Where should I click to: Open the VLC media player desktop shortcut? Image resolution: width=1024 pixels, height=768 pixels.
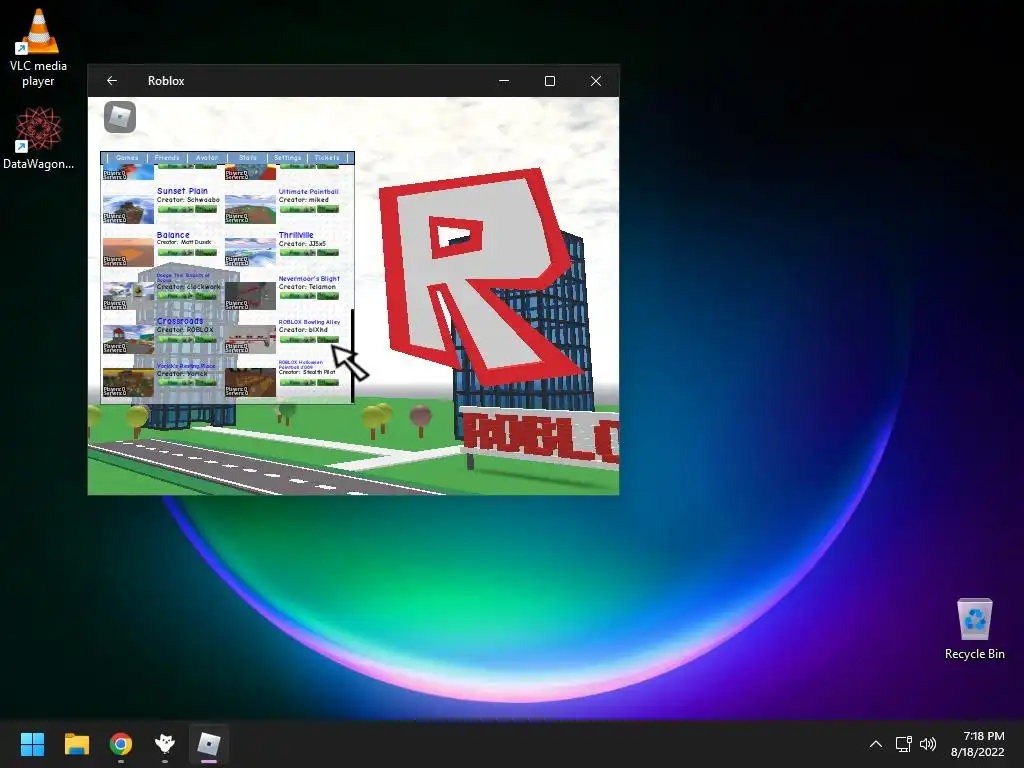pos(38,48)
